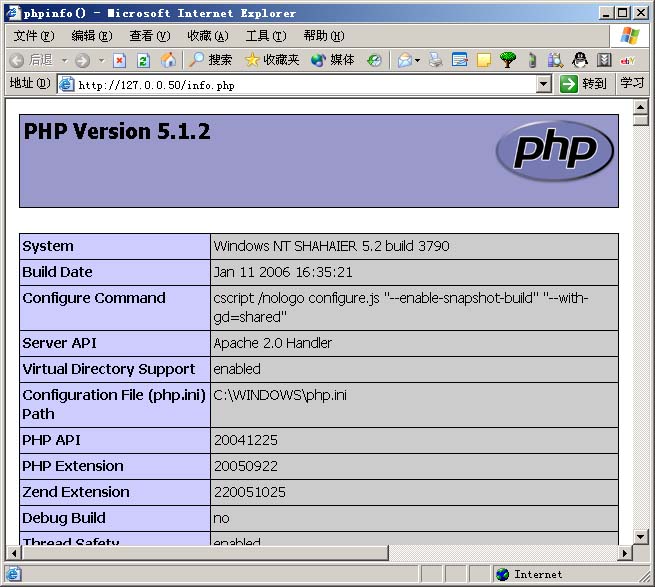Refresh the page with green arrows icon
This screenshot has width=655, height=587.
tap(144, 61)
